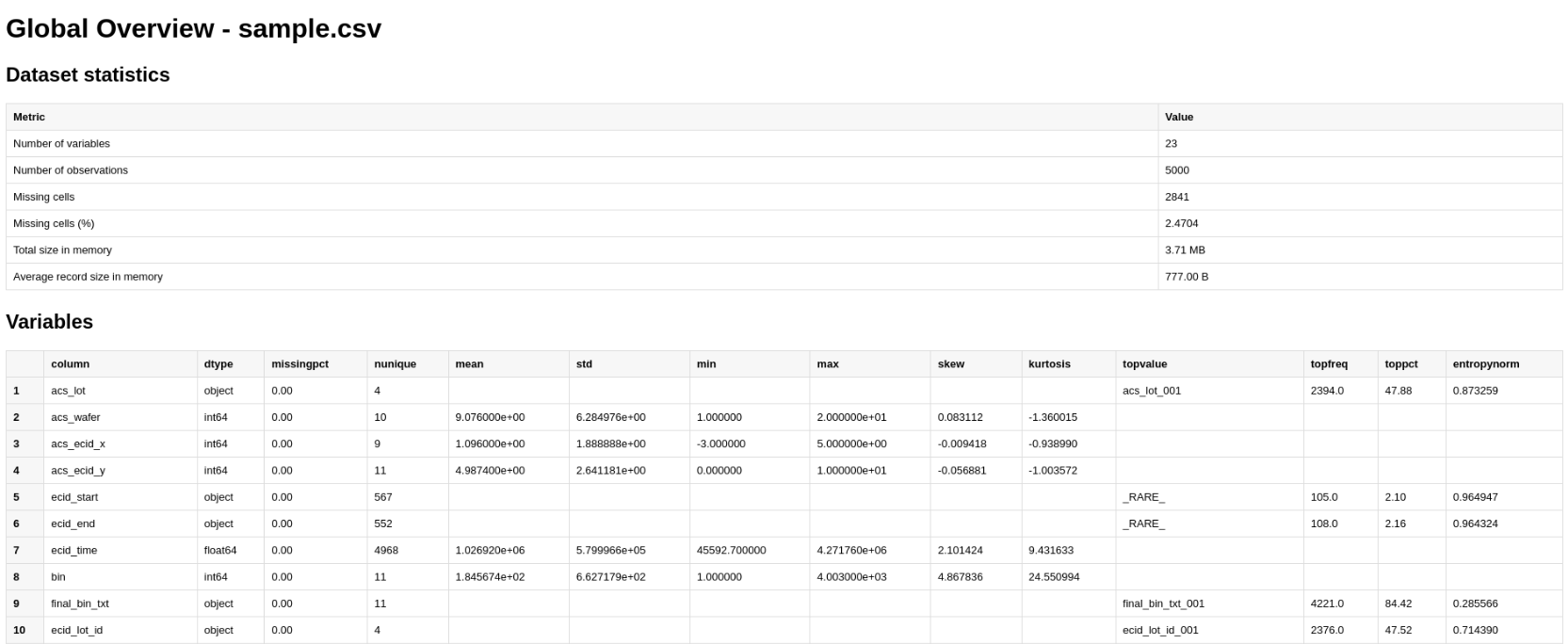The image size is (1568, 644).
Task: Click the 'final_bin_txt_001' top value cell
Action: (1163, 604)
